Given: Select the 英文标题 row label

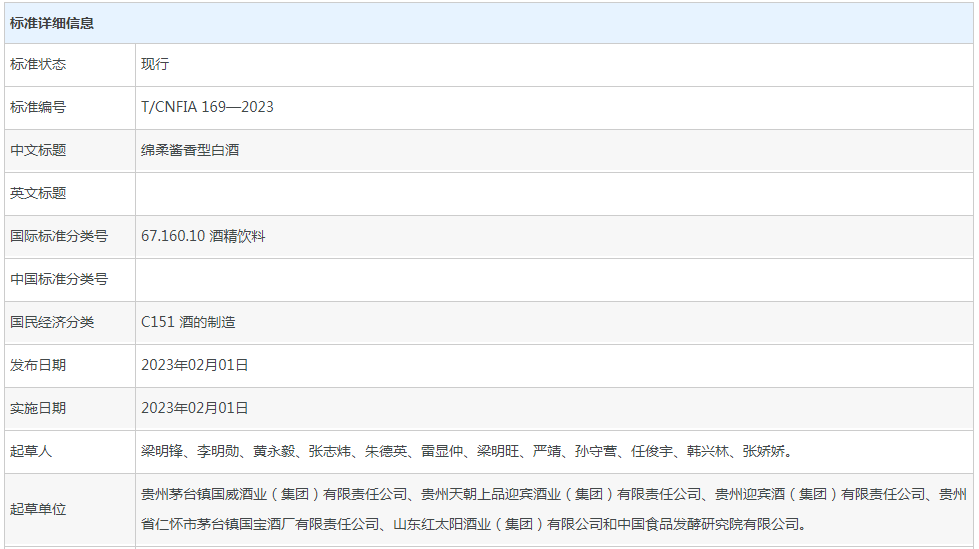Looking at the screenshot, I should coord(38,193).
